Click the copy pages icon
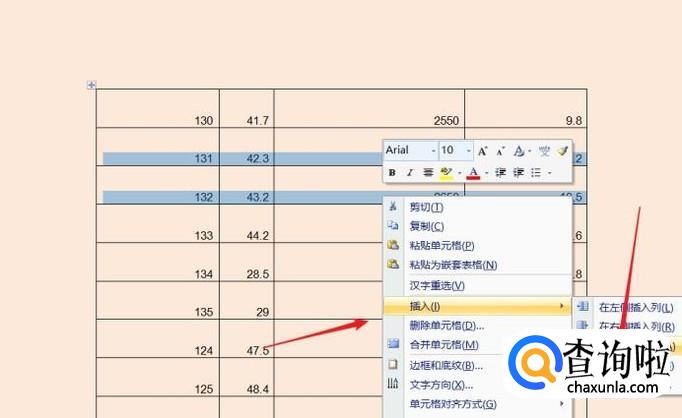 (393, 225)
